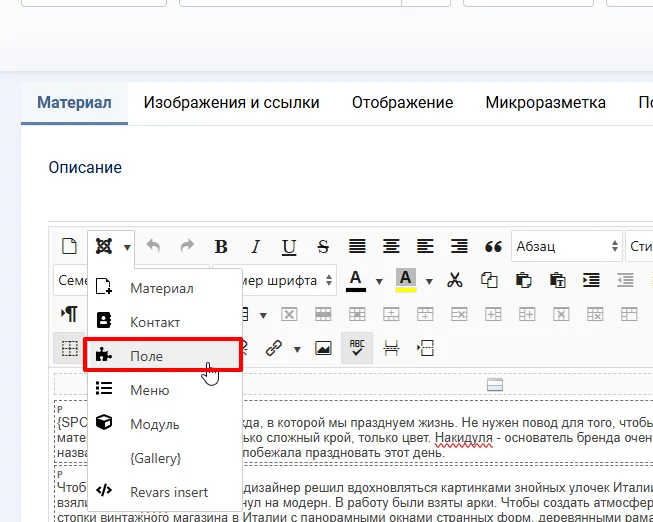
Task: Click the New document icon in editor toolbar
Action: pyautogui.click(x=69, y=246)
